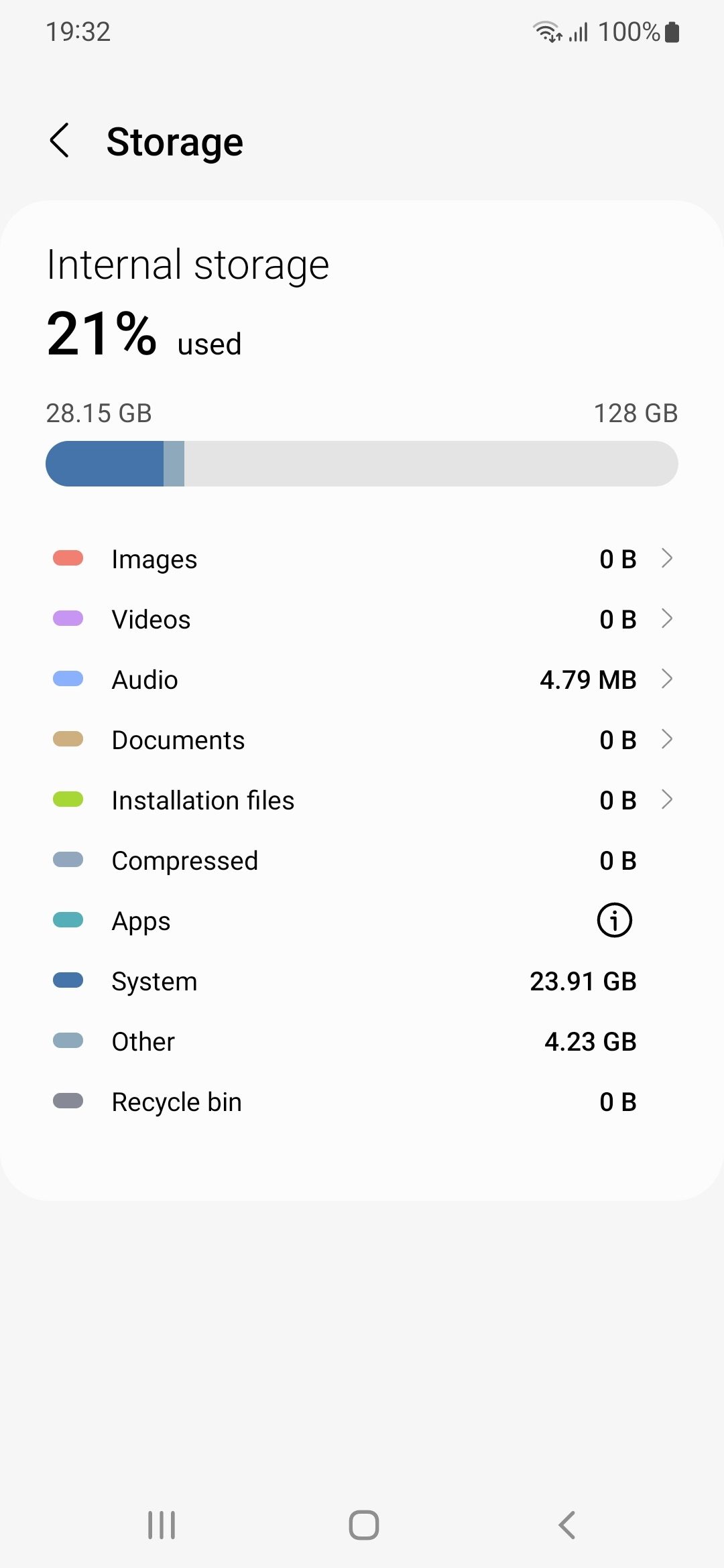The height and width of the screenshot is (1568, 724).
Task: Tap the battery icon in status bar
Action: point(672,31)
